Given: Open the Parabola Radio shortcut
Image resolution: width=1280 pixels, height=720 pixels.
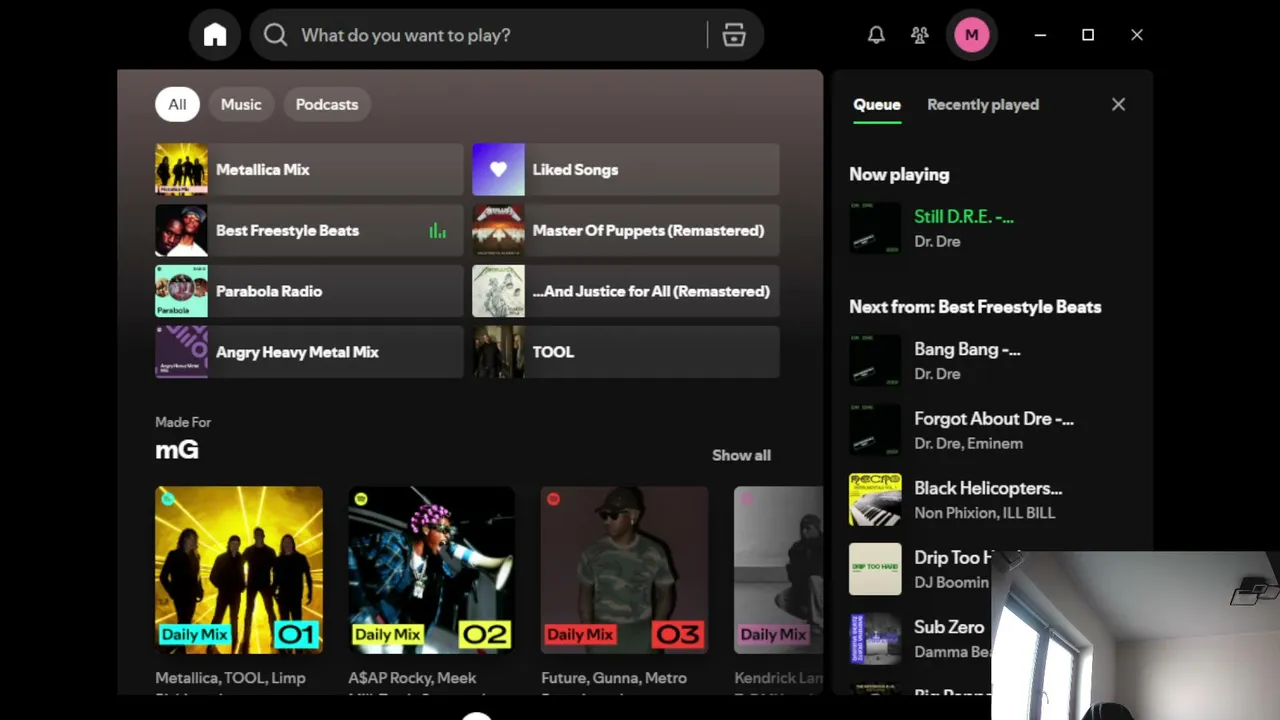Looking at the screenshot, I should tap(309, 291).
